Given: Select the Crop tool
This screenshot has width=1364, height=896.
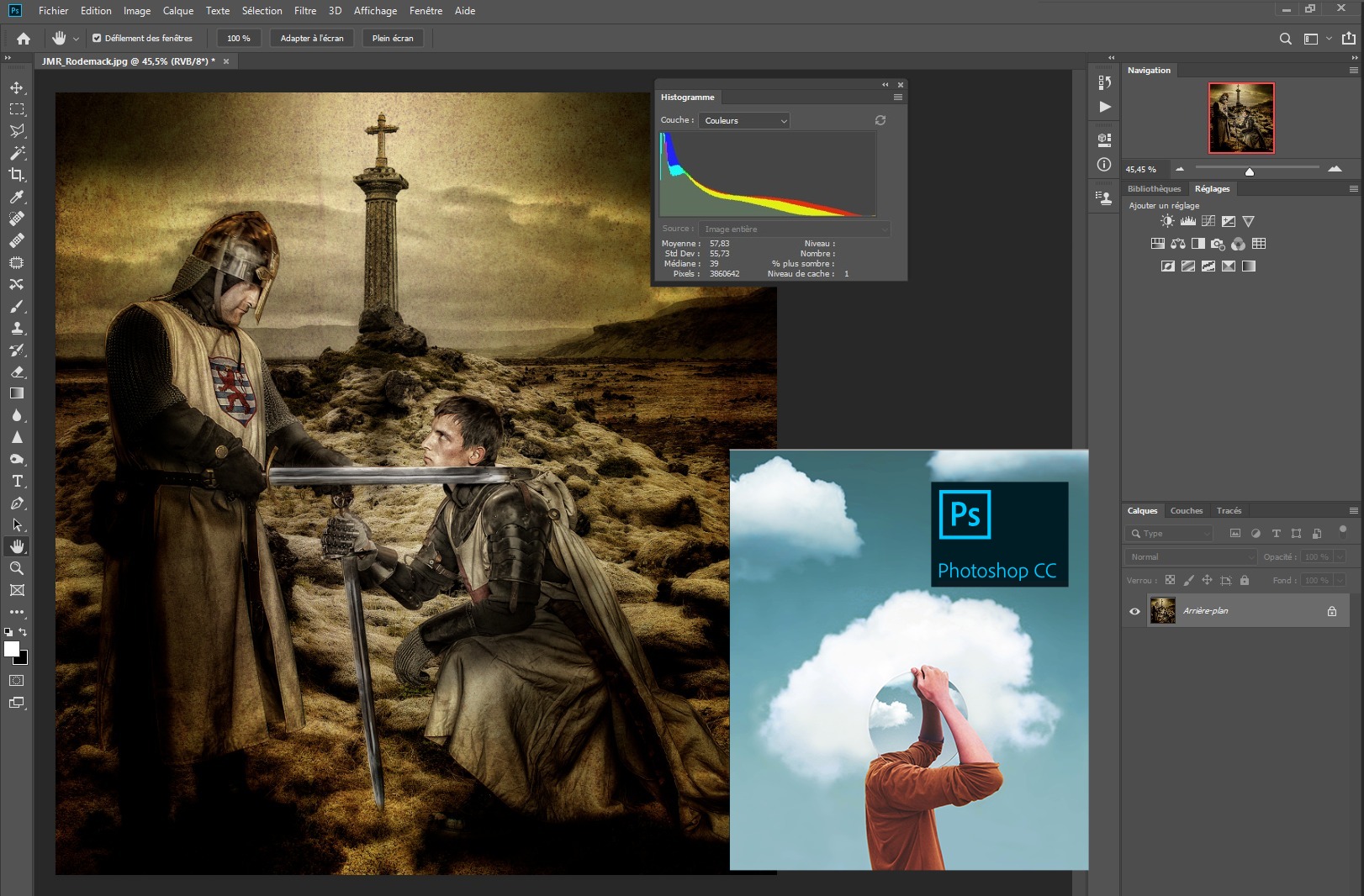Looking at the screenshot, I should coord(17,175).
